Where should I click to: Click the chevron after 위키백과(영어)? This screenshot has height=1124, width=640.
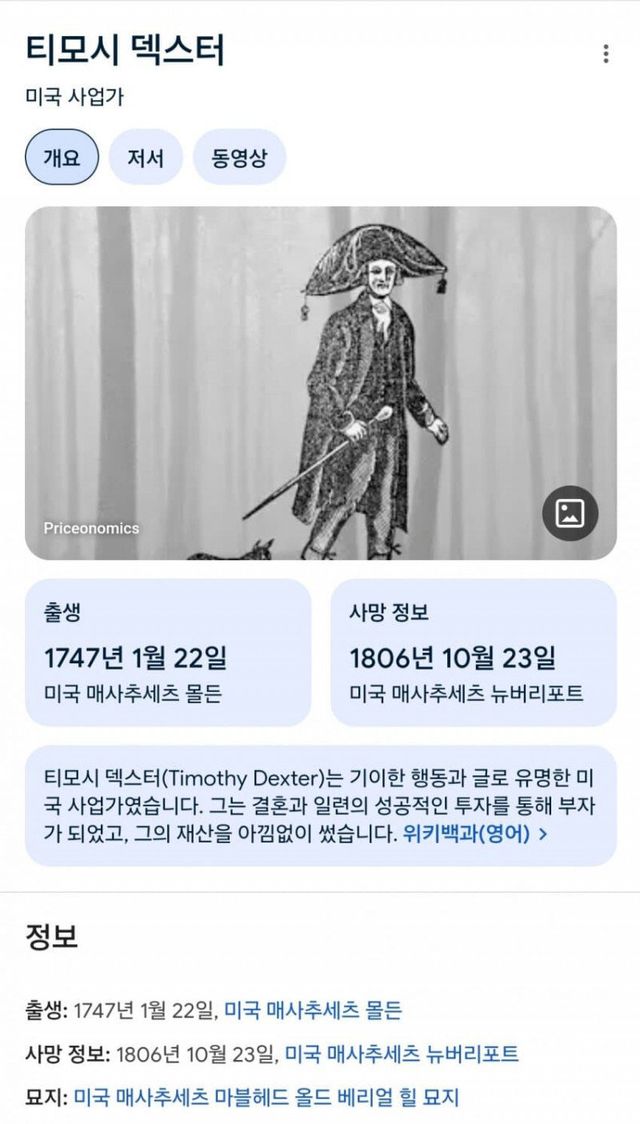[x=543, y=835]
